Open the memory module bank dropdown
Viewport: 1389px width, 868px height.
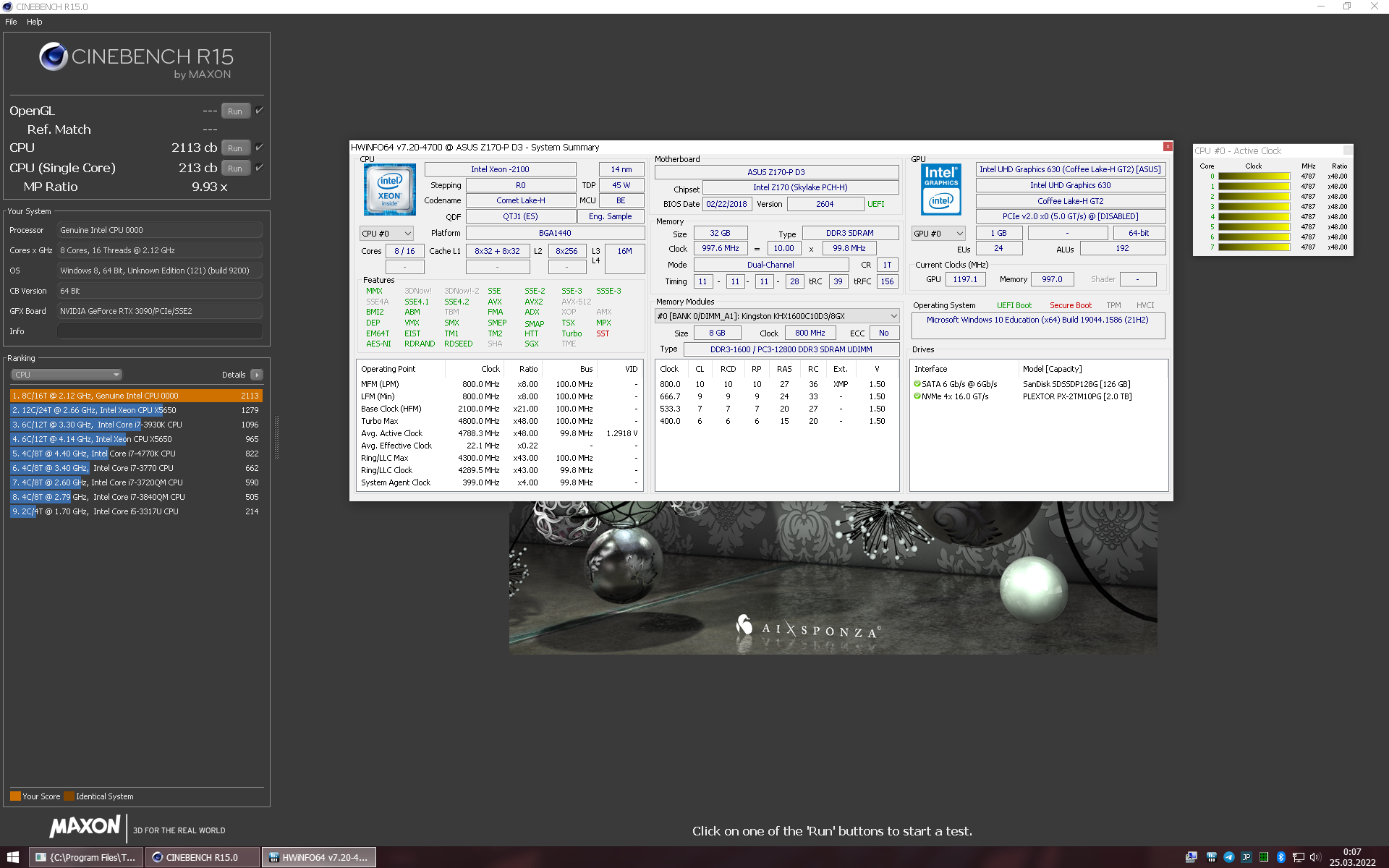tap(776, 316)
